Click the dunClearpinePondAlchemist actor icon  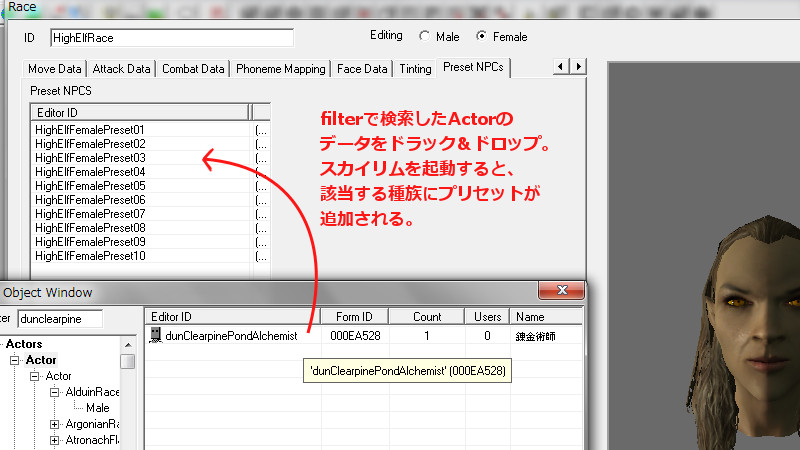(156, 335)
